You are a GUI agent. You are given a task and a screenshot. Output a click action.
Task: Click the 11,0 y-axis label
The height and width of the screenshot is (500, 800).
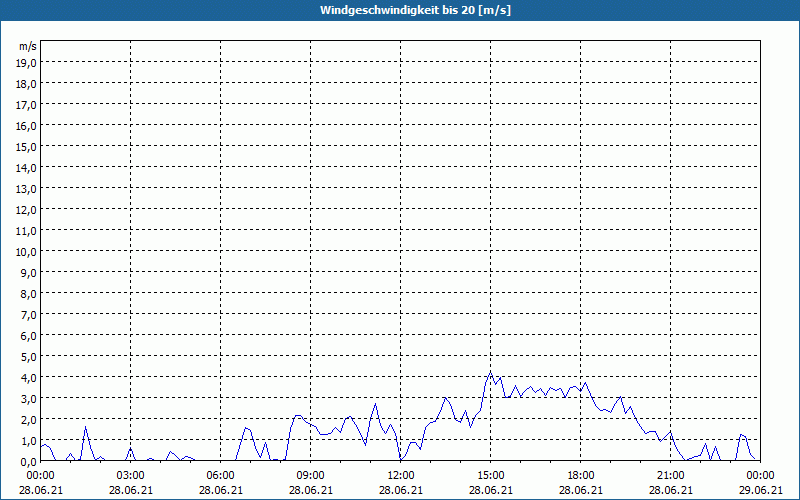click(27, 231)
